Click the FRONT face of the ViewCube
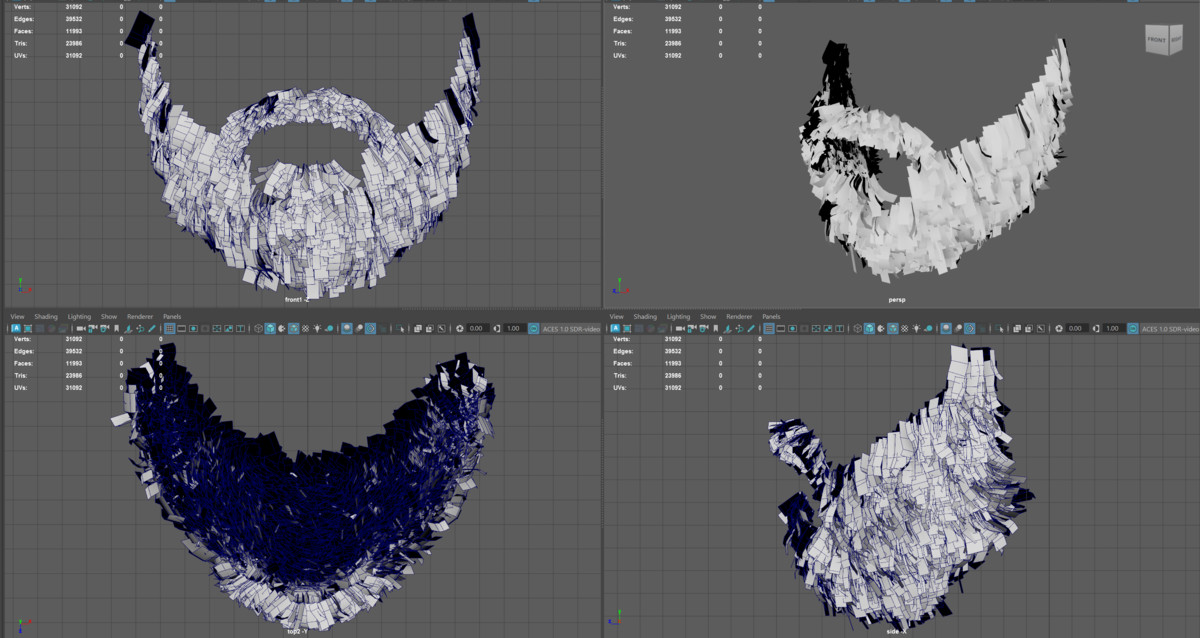The width and height of the screenshot is (1200, 638). [x=1157, y=41]
